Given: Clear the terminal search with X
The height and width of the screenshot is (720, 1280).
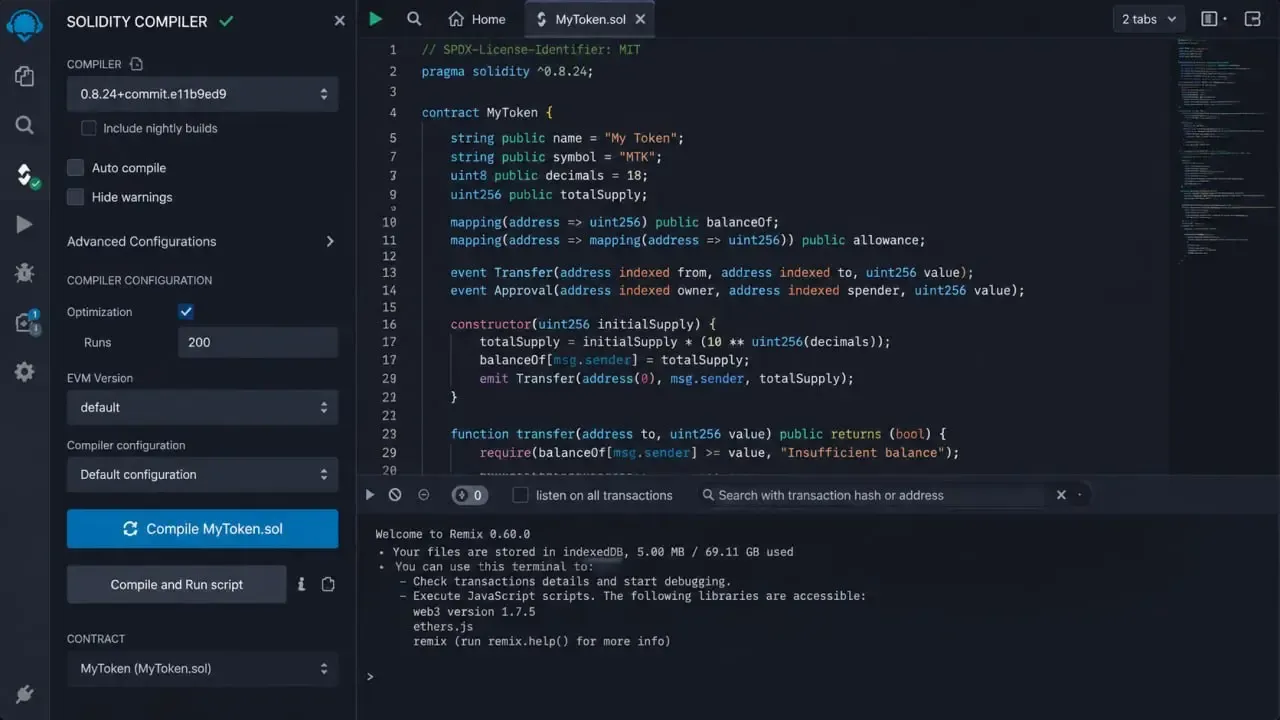Looking at the screenshot, I should (1061, 495).
